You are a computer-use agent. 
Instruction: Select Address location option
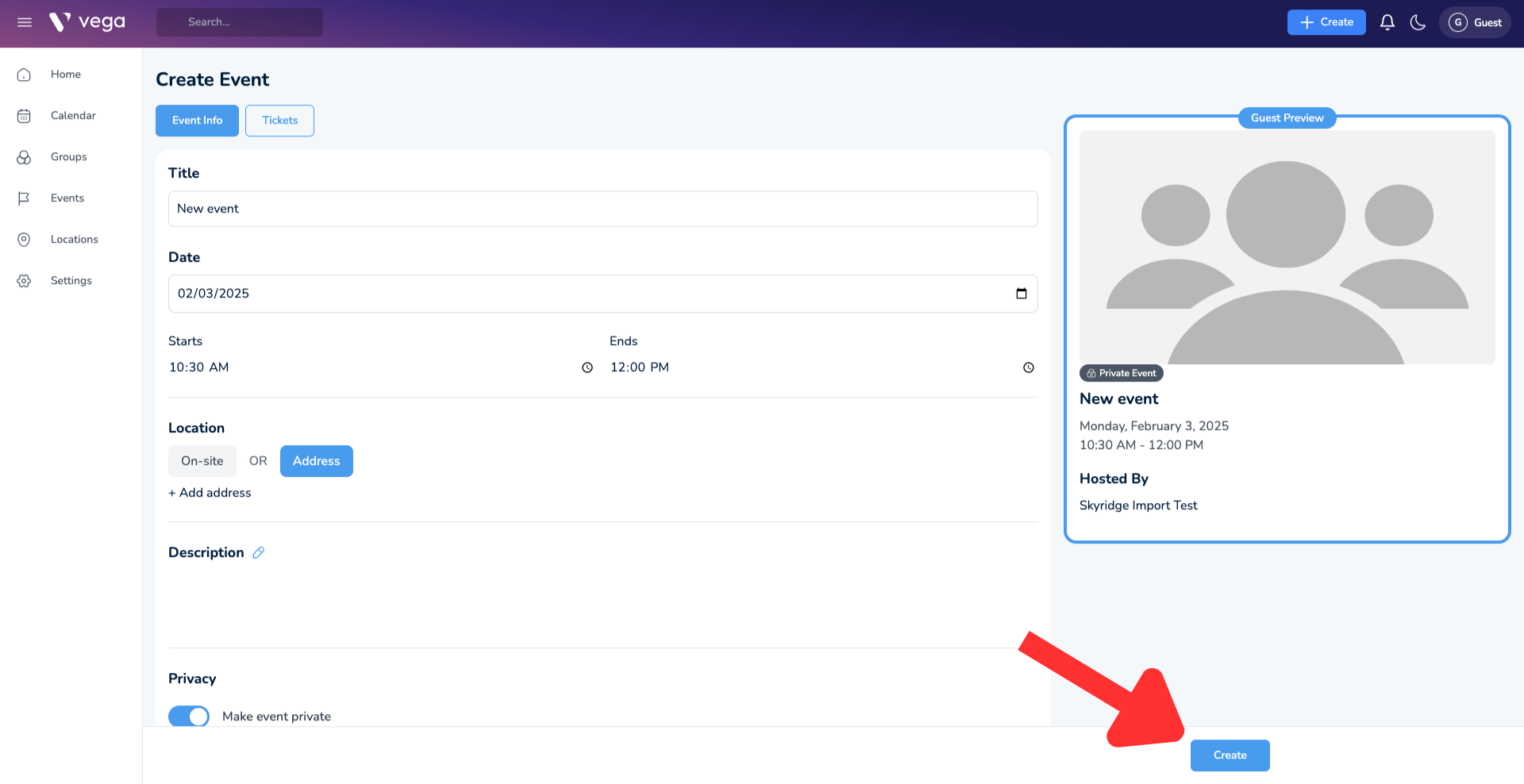(x=316, y=461)
